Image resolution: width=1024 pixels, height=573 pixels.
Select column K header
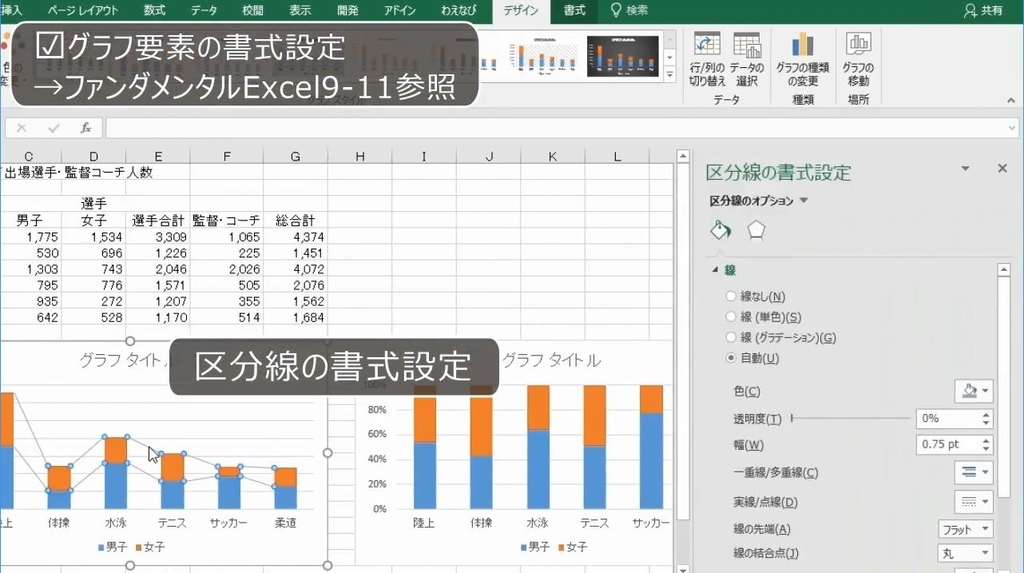click(552, 156)
